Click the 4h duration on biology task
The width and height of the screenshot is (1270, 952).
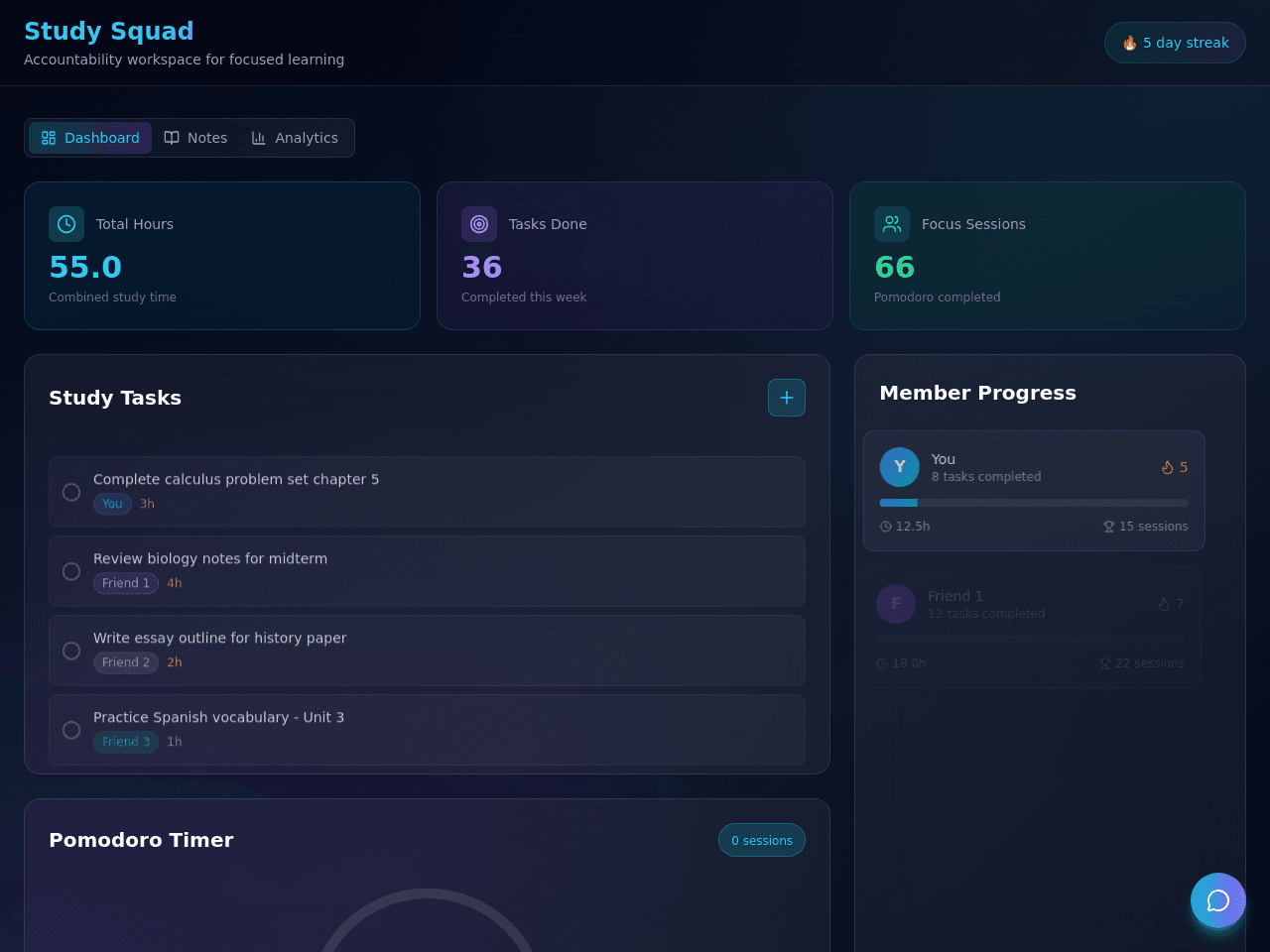tap(175, 583)
